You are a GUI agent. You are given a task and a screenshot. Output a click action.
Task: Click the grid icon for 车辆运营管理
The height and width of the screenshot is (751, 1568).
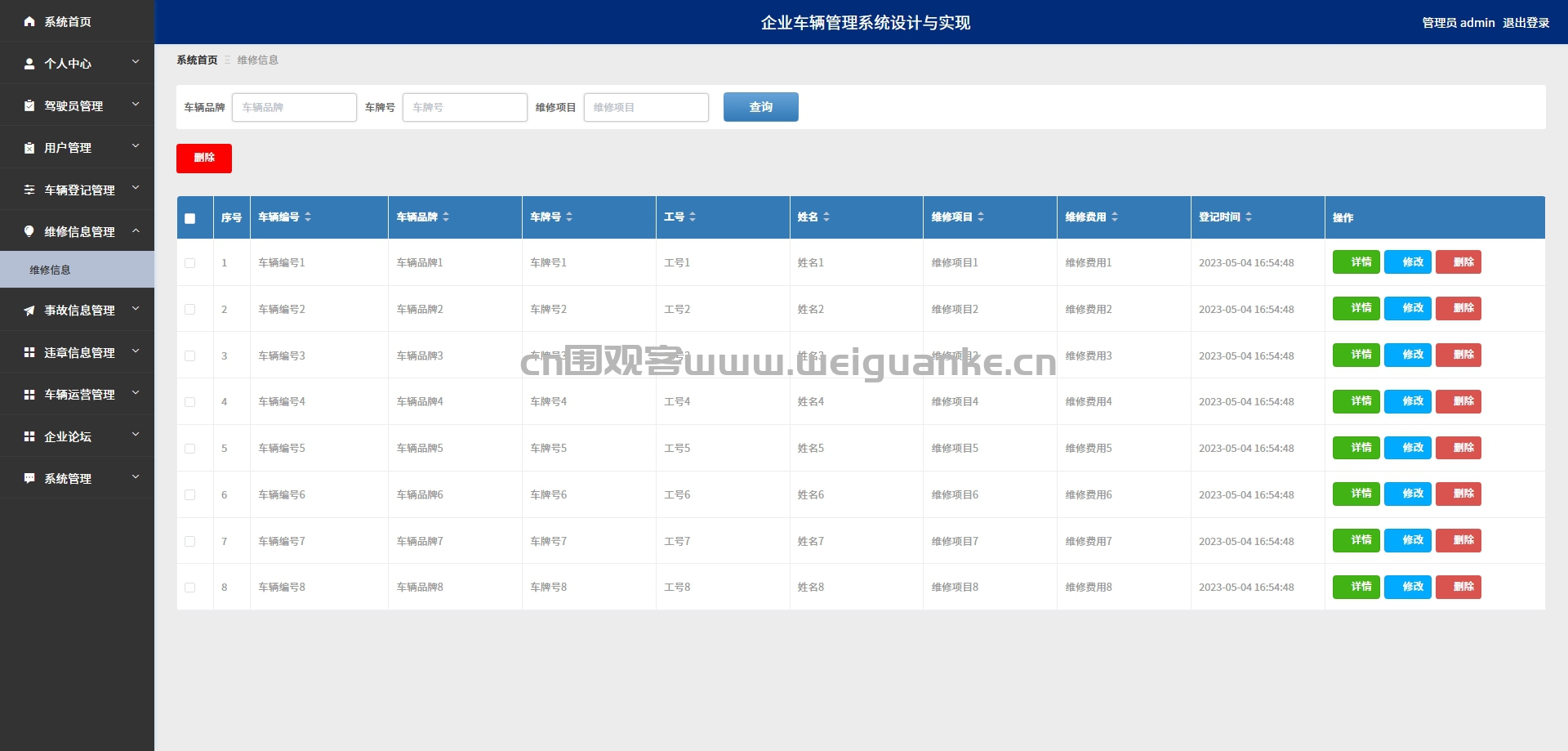pyautogui.click(x=29, y=394)
